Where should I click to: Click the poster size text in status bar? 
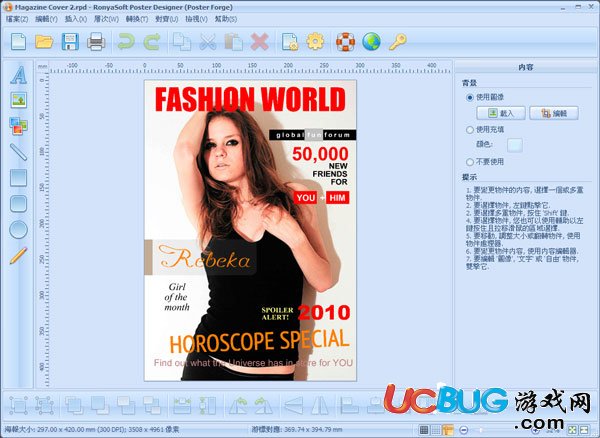click(92, 430)
